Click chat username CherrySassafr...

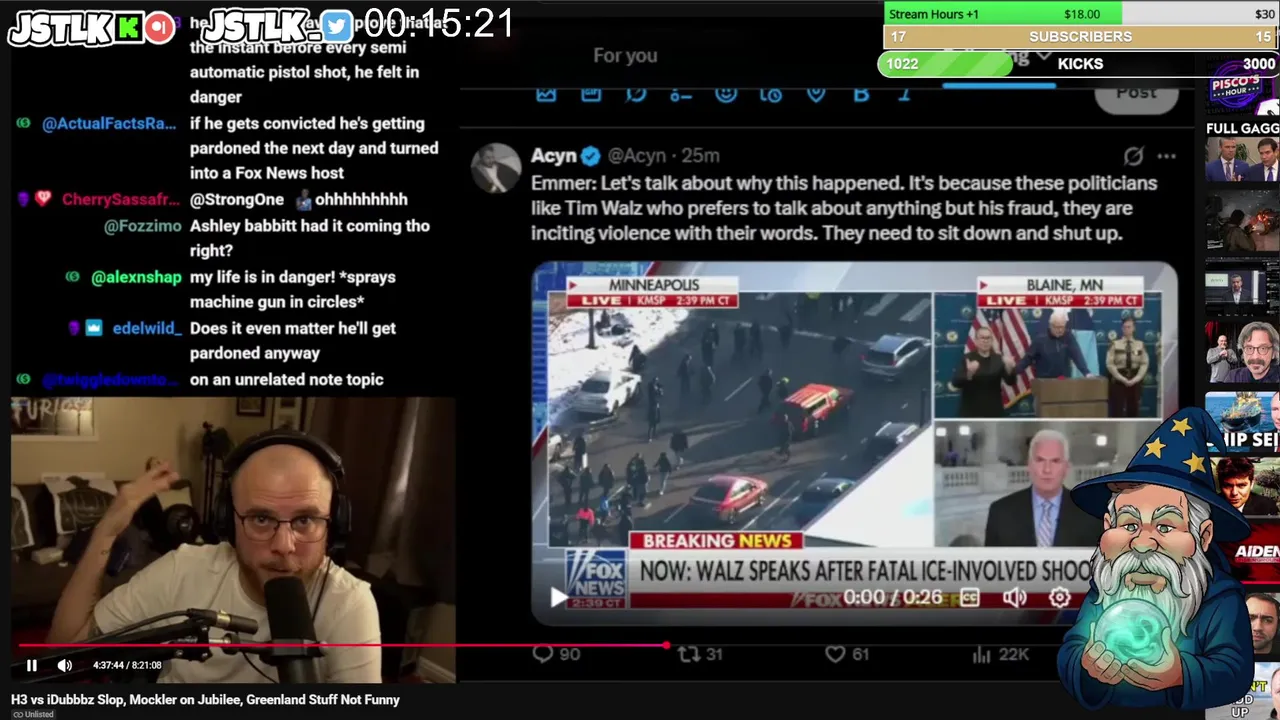click(x=121, y=200)
